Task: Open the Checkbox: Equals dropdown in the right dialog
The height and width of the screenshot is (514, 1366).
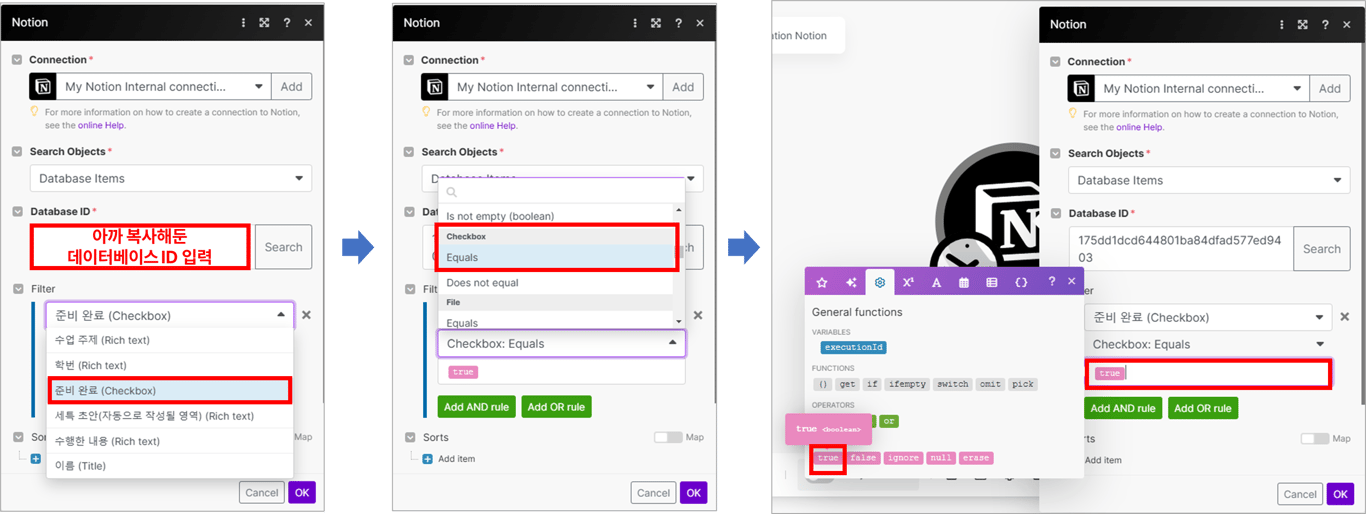Action: [x=1209, y=344]
